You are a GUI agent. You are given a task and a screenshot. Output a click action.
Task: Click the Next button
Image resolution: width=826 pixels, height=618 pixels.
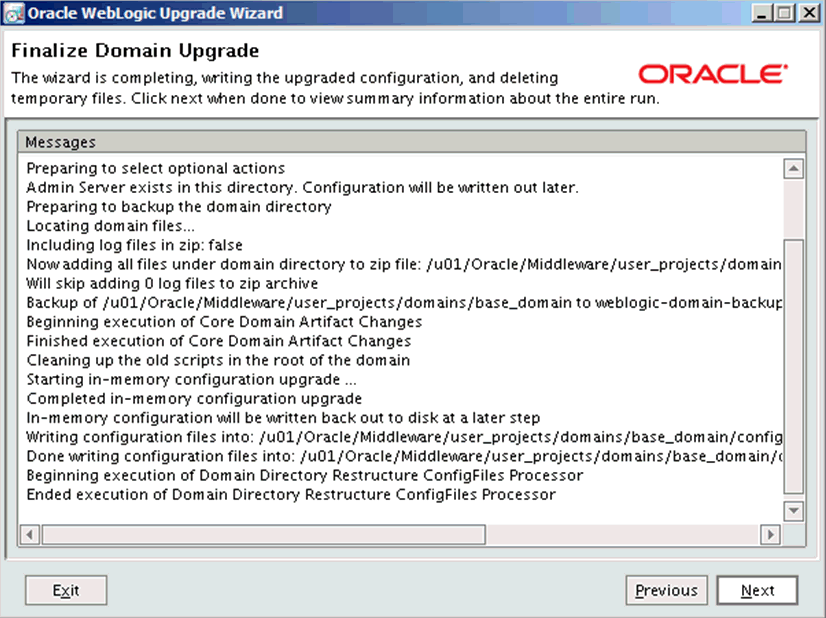pos(757,590)
